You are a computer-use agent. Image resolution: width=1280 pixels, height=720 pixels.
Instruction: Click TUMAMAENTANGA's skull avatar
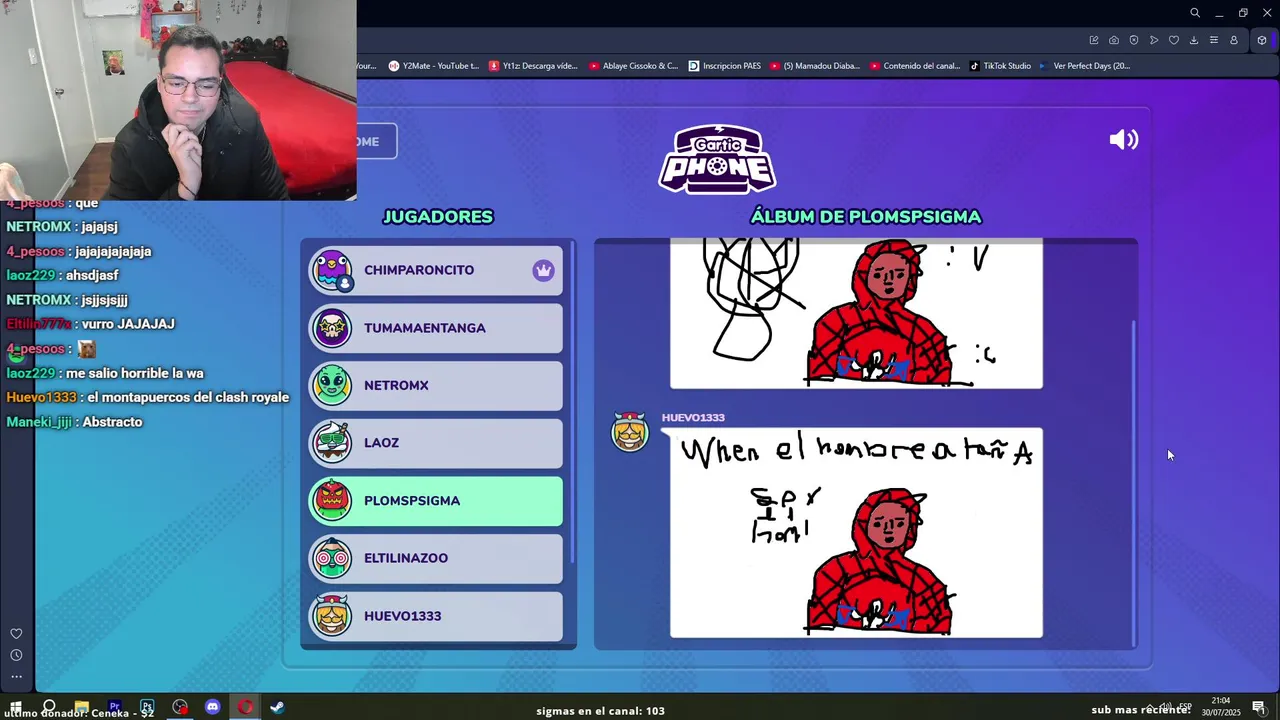coord(332,328)
